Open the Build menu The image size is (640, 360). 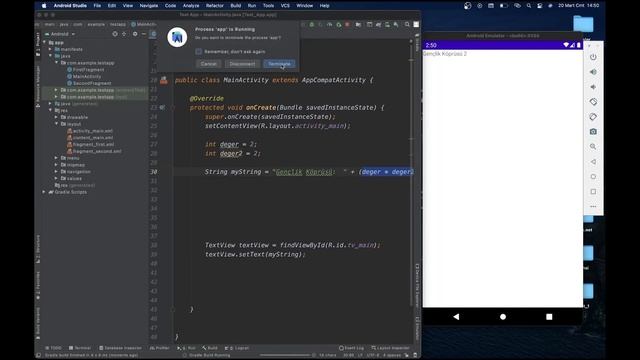(236, 6)
